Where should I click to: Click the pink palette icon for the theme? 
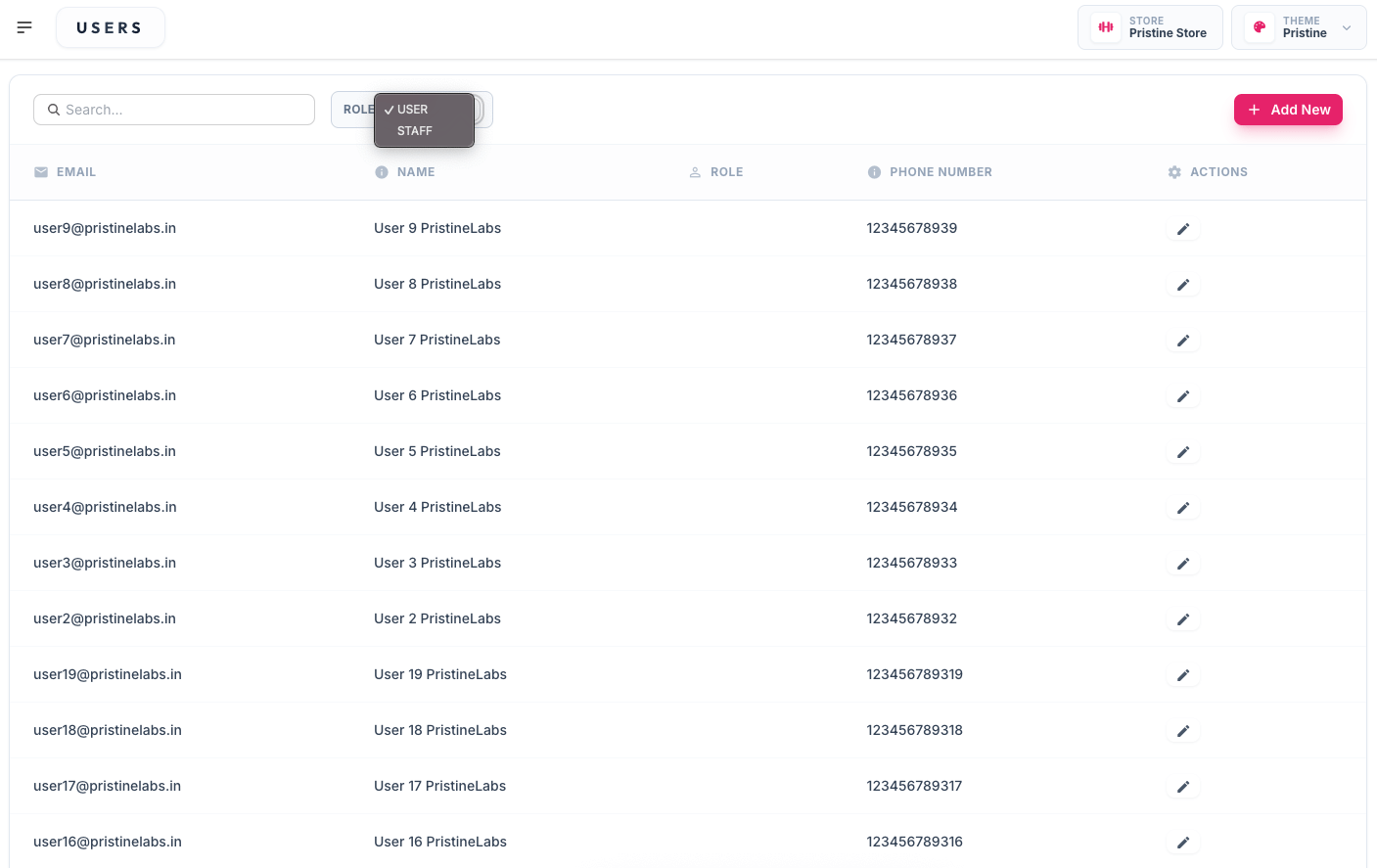(x=1258, y=27)
